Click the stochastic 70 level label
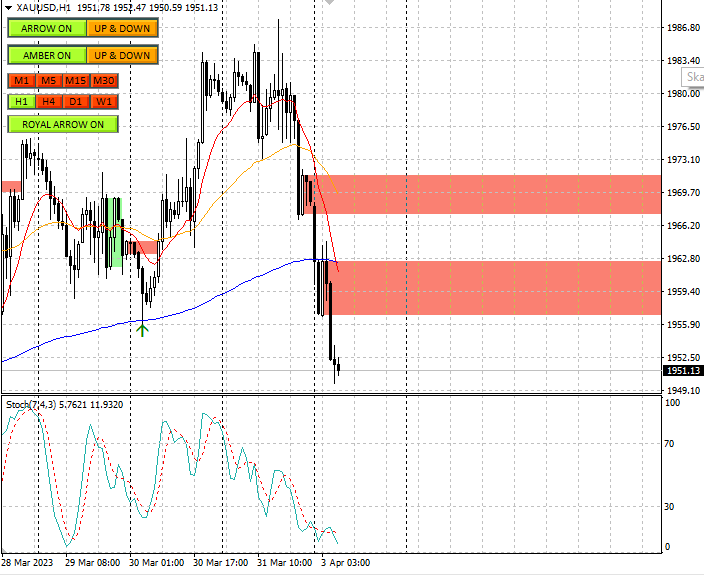704x575 pixels. 669,444
